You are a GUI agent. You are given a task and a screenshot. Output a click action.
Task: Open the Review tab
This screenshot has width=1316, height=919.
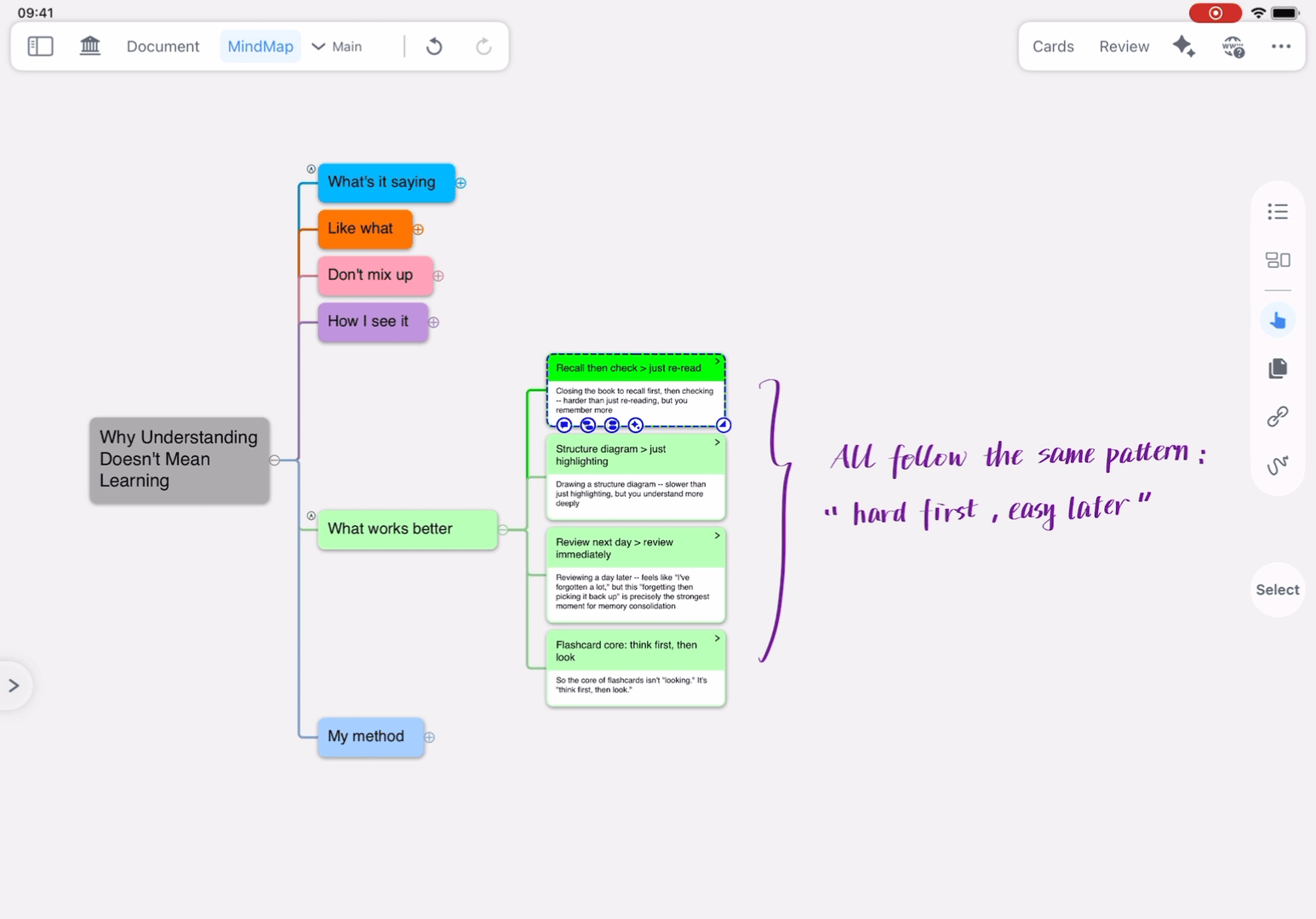point(1124,46)
